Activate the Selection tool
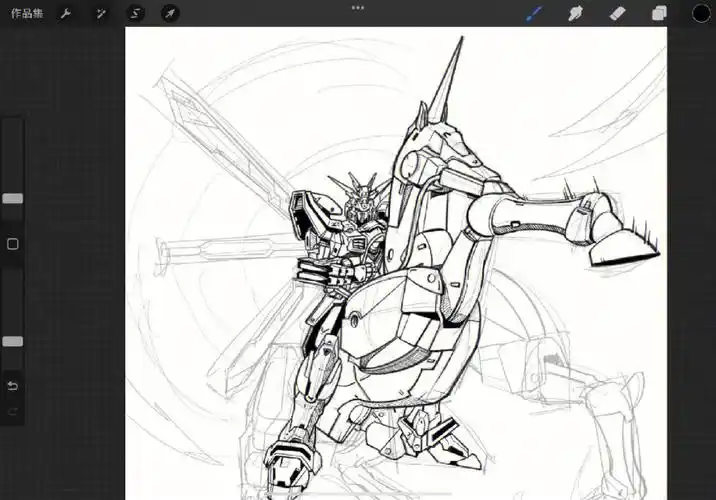This screenshot has height=500, width=716. pyautogui.click(x=135, y=14)
